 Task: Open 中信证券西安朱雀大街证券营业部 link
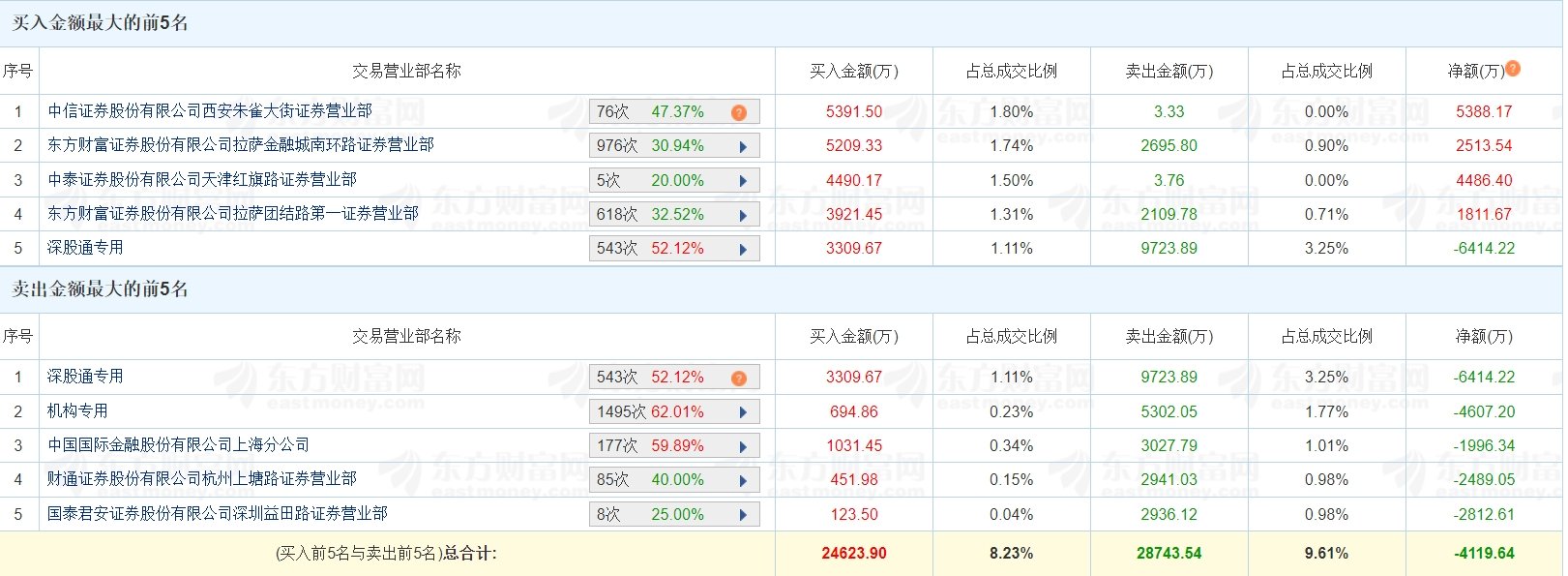pyautogui.click(x=210, y=111)
